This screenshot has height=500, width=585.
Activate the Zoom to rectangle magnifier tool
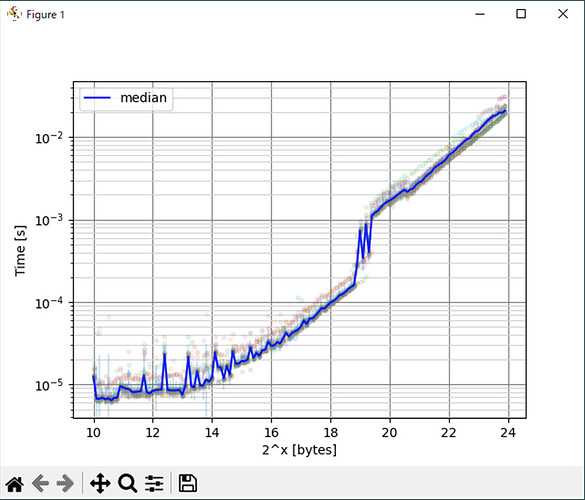pos(128,484)
